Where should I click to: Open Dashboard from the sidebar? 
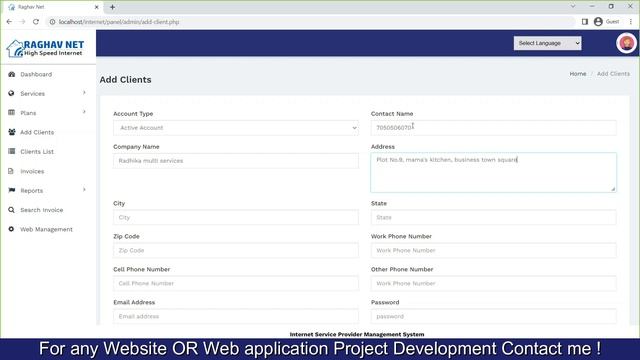pos(36,74)
